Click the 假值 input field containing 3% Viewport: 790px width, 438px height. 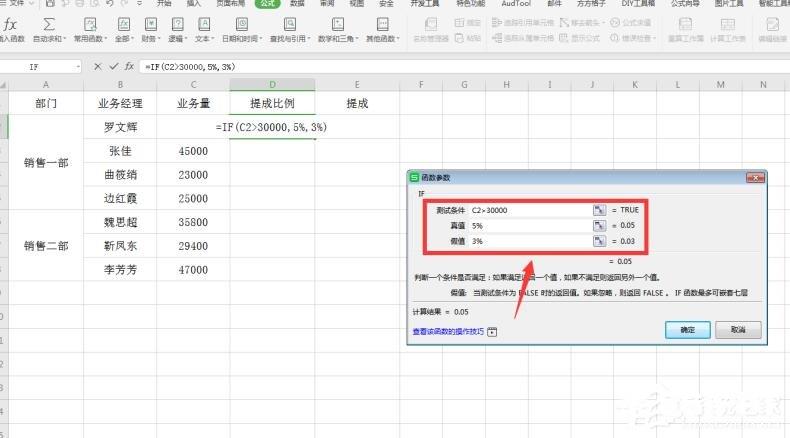[531, 241]
